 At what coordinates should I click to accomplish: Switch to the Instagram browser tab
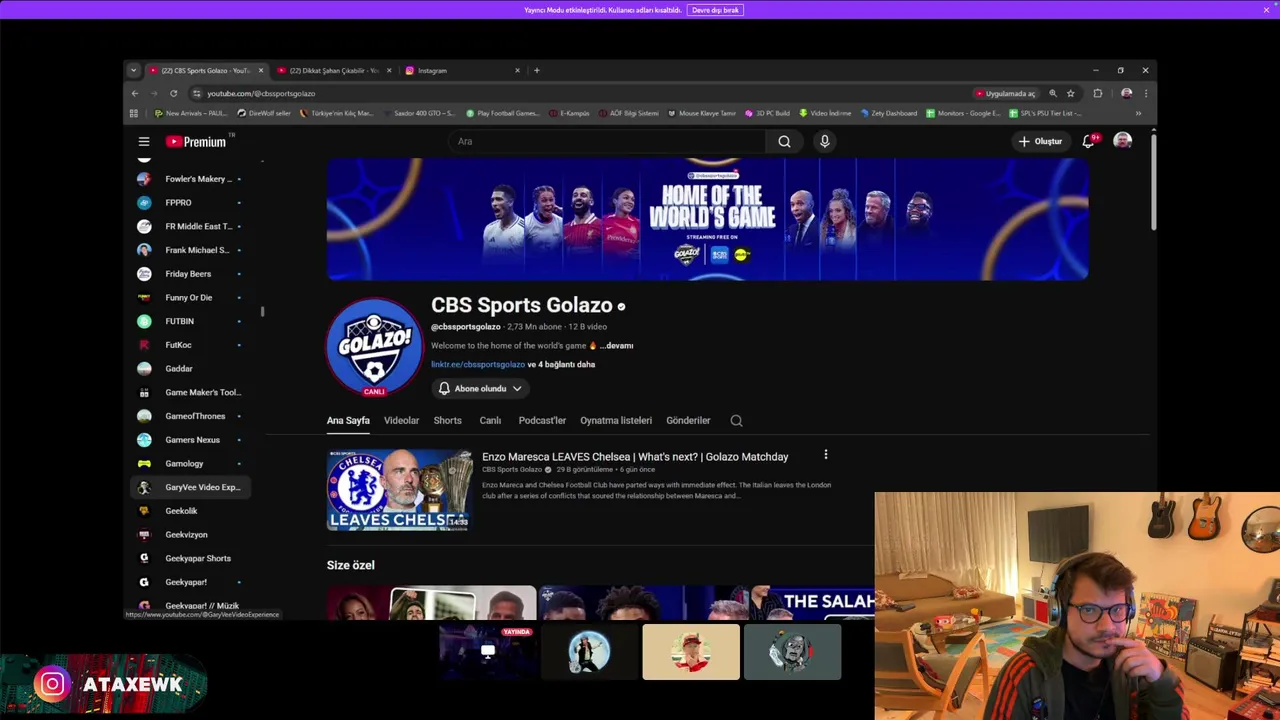(x=462, y=71)
